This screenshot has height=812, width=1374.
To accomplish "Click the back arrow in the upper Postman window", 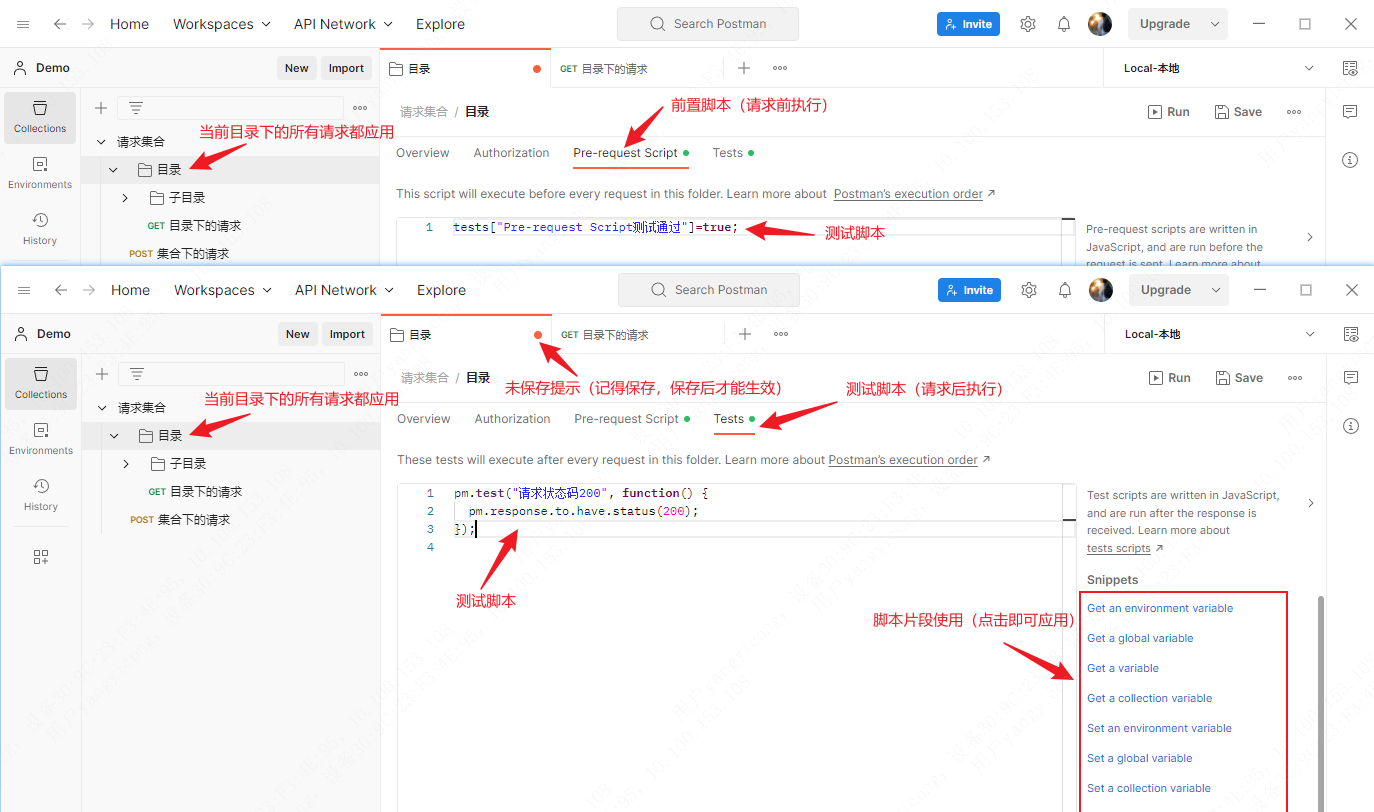I will click(x=60, y=24).
